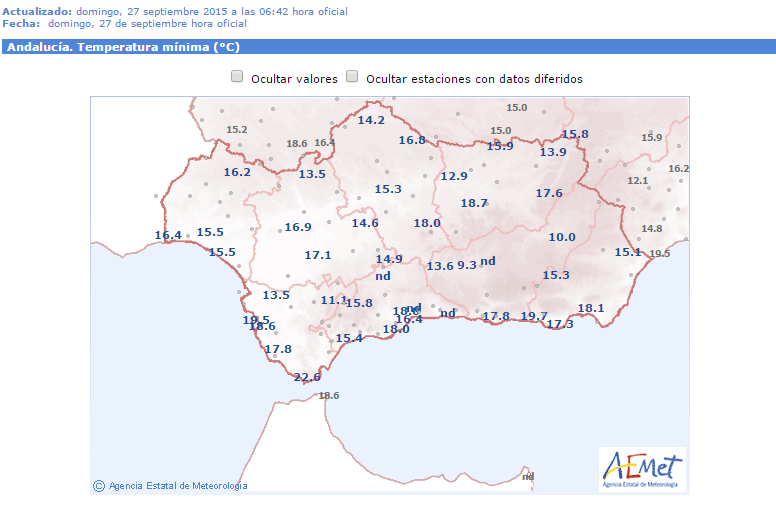The height and width of the screenshot is (511, 776).
Task: Click station reading 16.2 in Huelva
Action: pyautogui.click(x=237, y=173)
